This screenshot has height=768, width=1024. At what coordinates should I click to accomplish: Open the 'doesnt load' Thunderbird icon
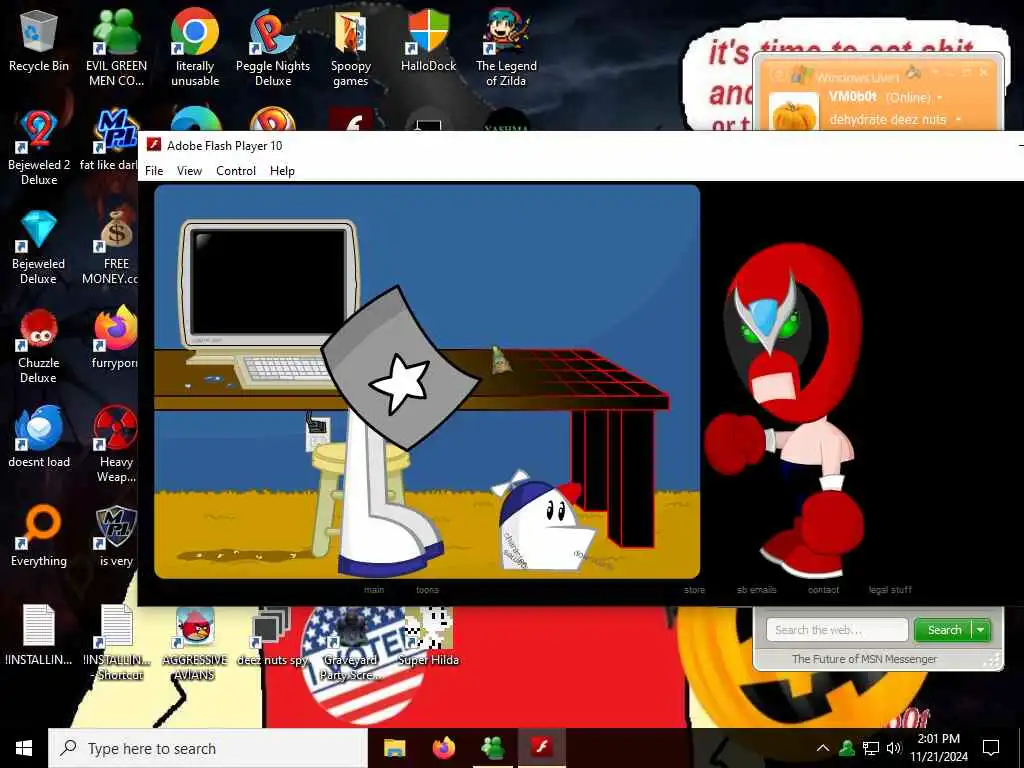39,438
